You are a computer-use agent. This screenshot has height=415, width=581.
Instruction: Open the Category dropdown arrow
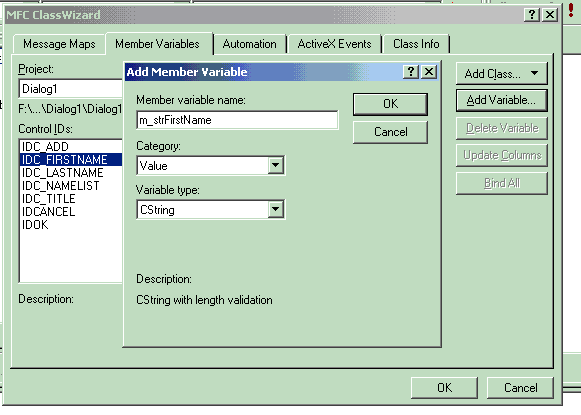point(275,165)
